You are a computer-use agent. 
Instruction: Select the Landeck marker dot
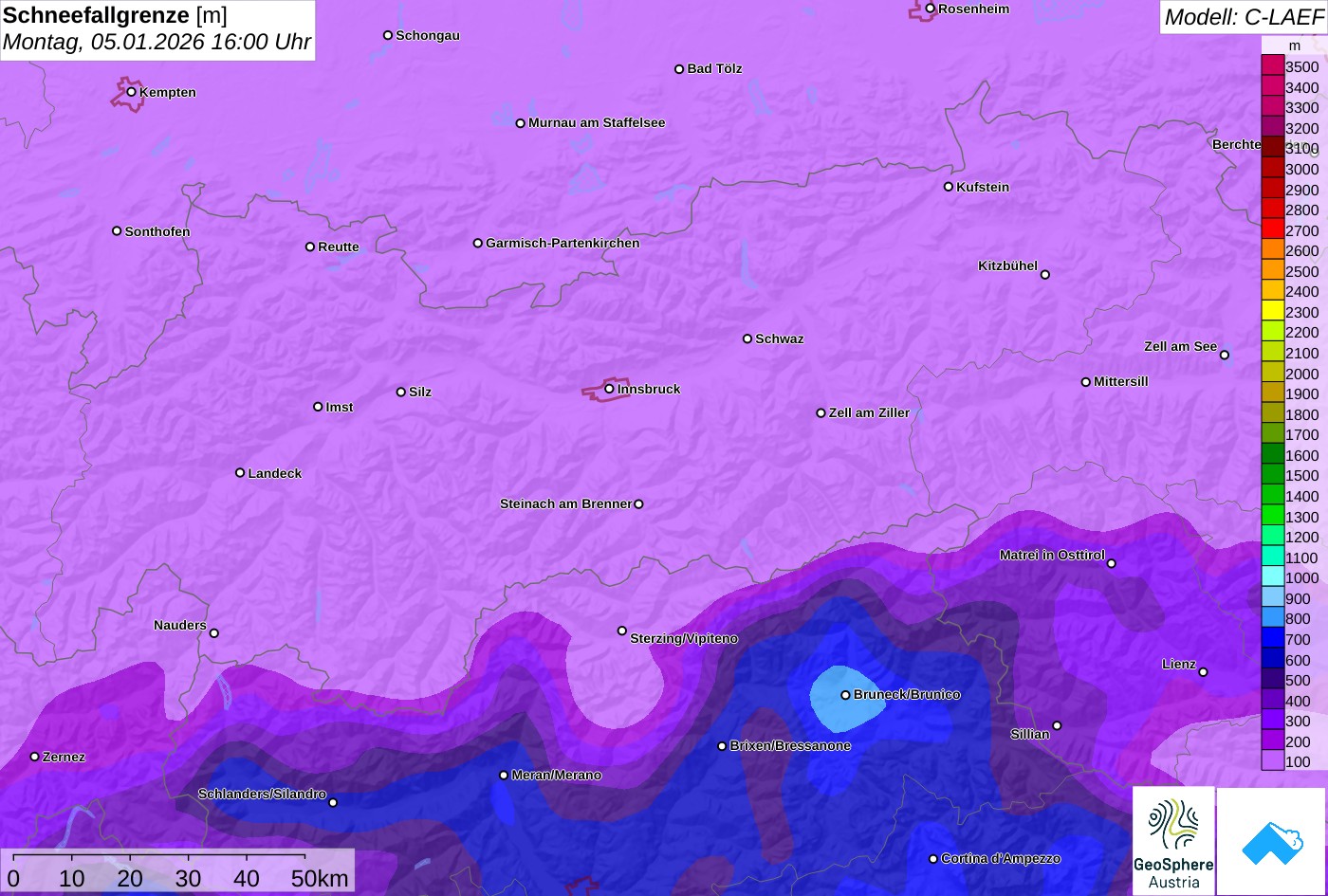click(240, 473)
